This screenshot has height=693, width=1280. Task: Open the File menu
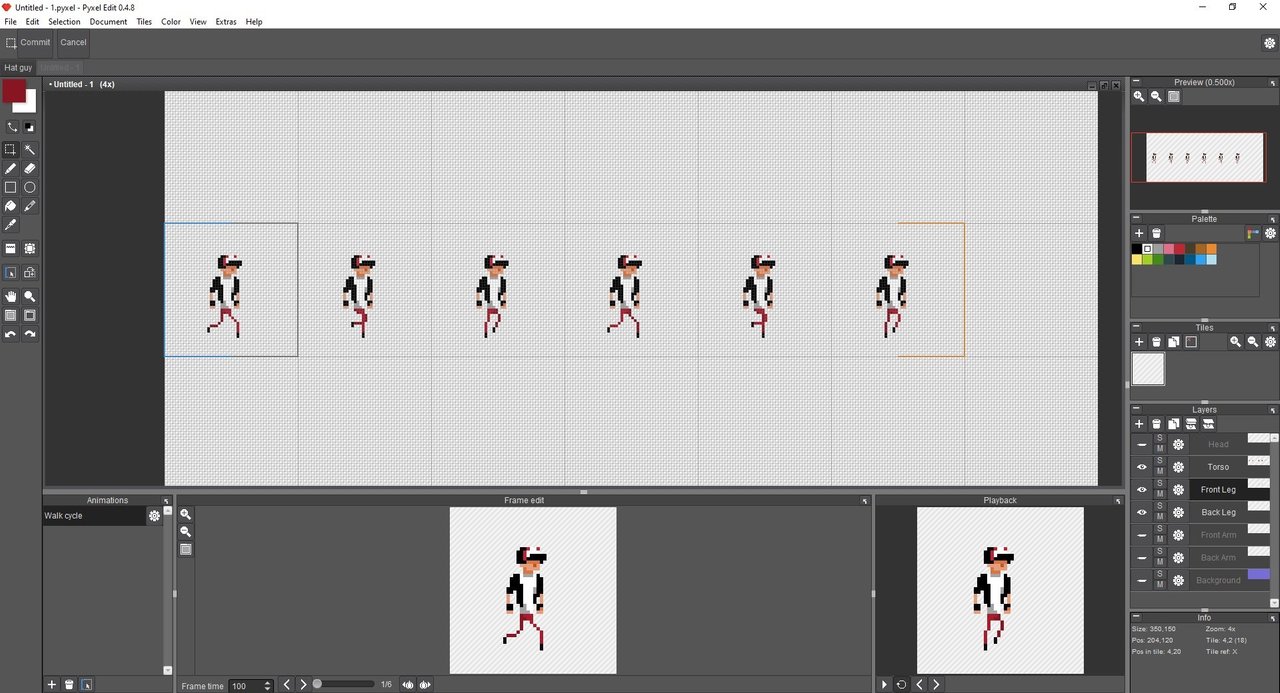[10, 21]
